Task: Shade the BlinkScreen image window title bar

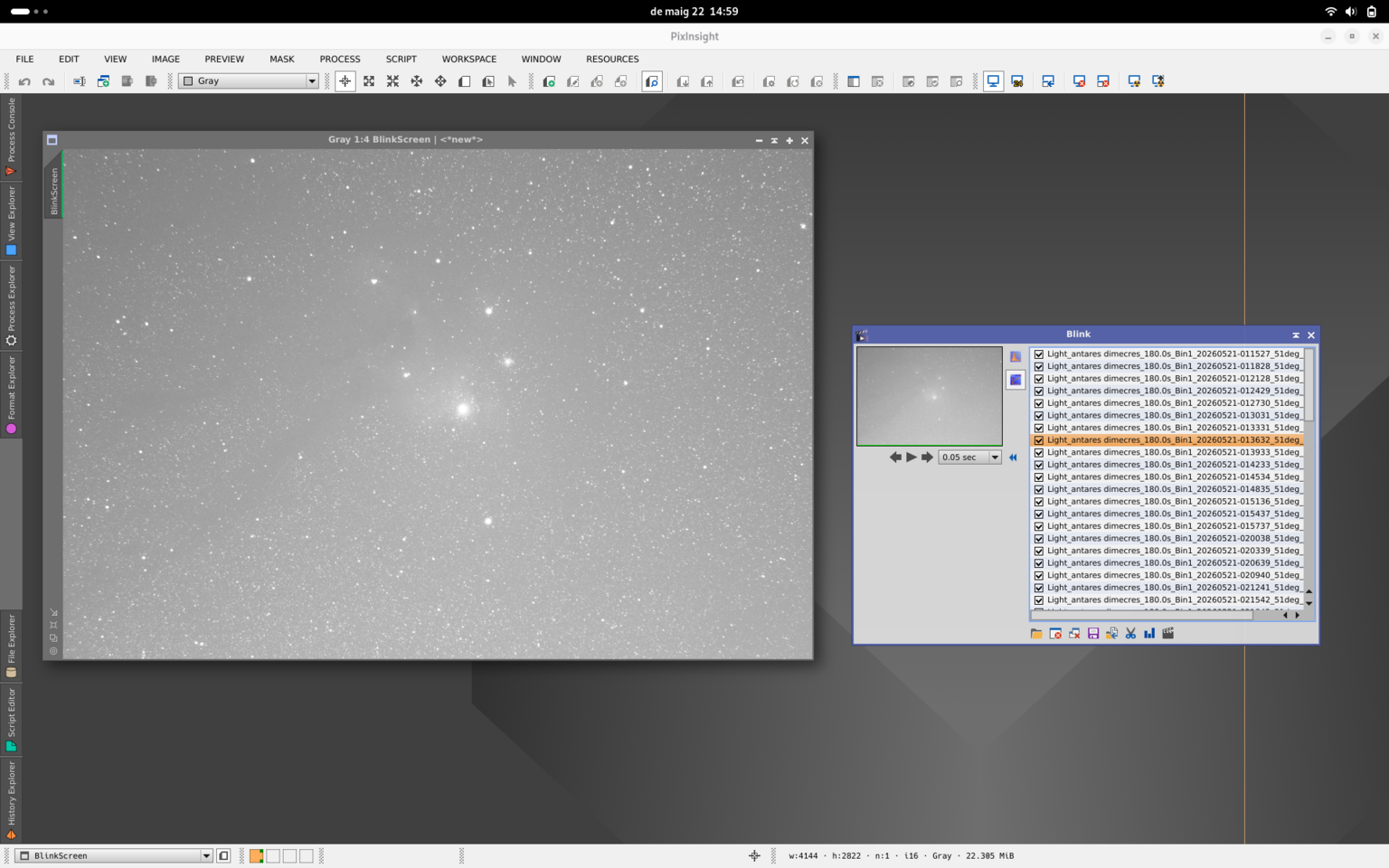Action: [x=774, y=140]
